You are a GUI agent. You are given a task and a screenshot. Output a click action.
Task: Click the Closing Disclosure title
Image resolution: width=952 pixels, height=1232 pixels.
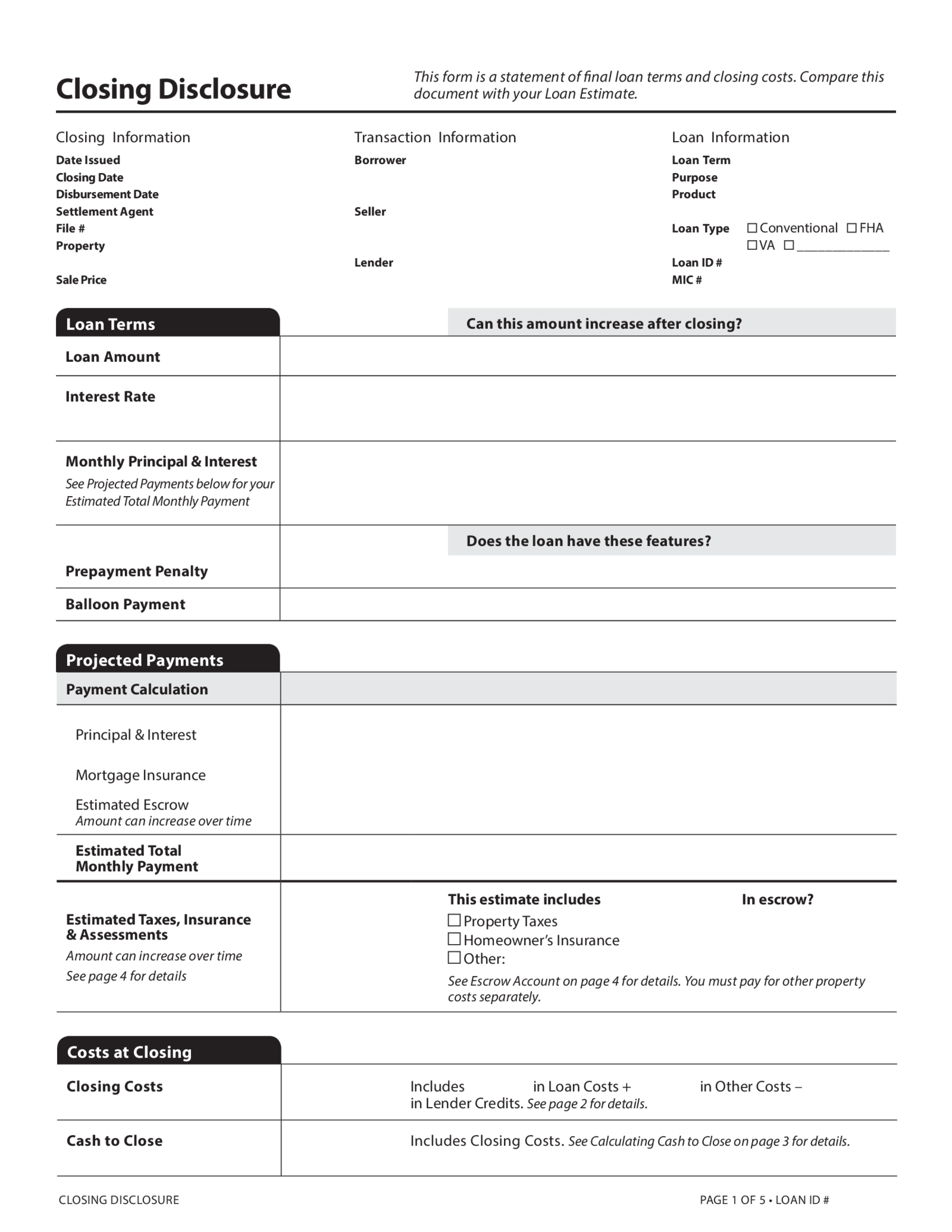174,89
